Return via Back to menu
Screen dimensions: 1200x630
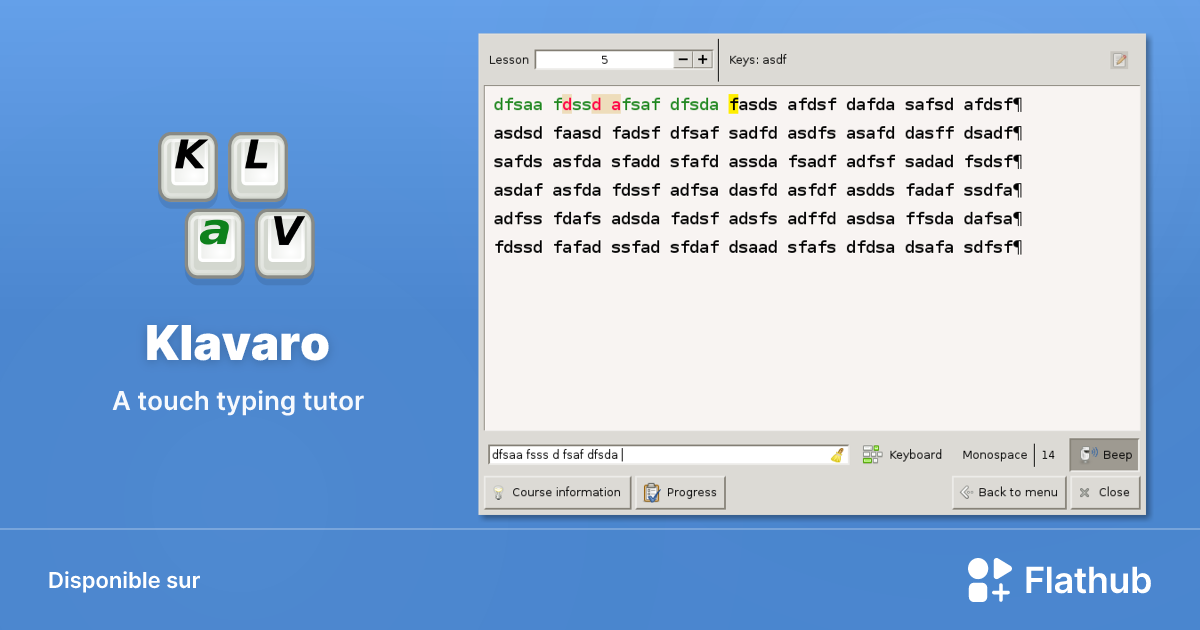pos(1009,491)
